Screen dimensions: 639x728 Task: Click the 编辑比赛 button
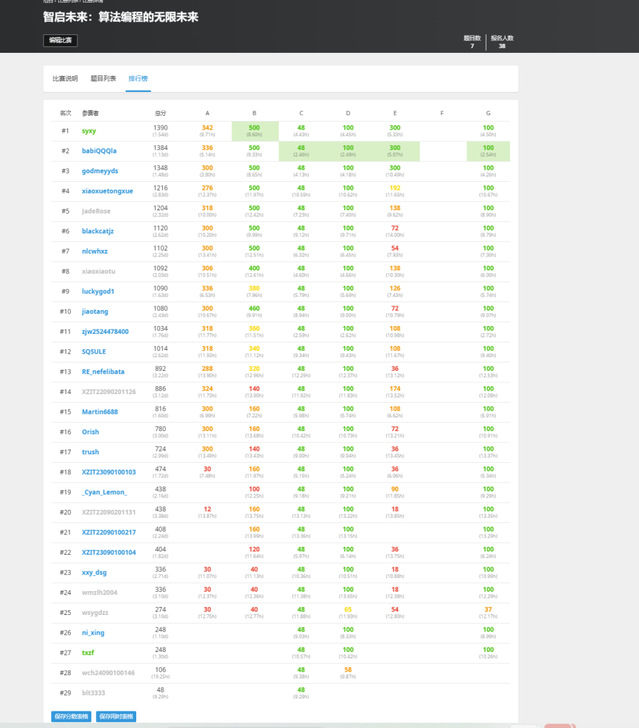point(60,41)
